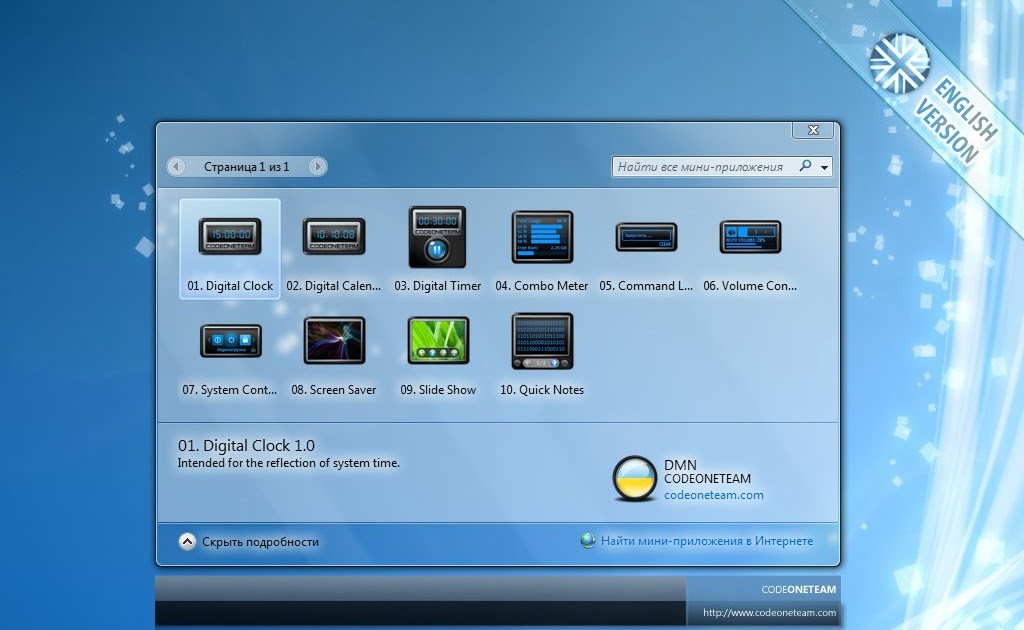Select the Volume Control gadget icon
The width and height of the screenshot is (1024, 630).
click(x=749, y=237)
